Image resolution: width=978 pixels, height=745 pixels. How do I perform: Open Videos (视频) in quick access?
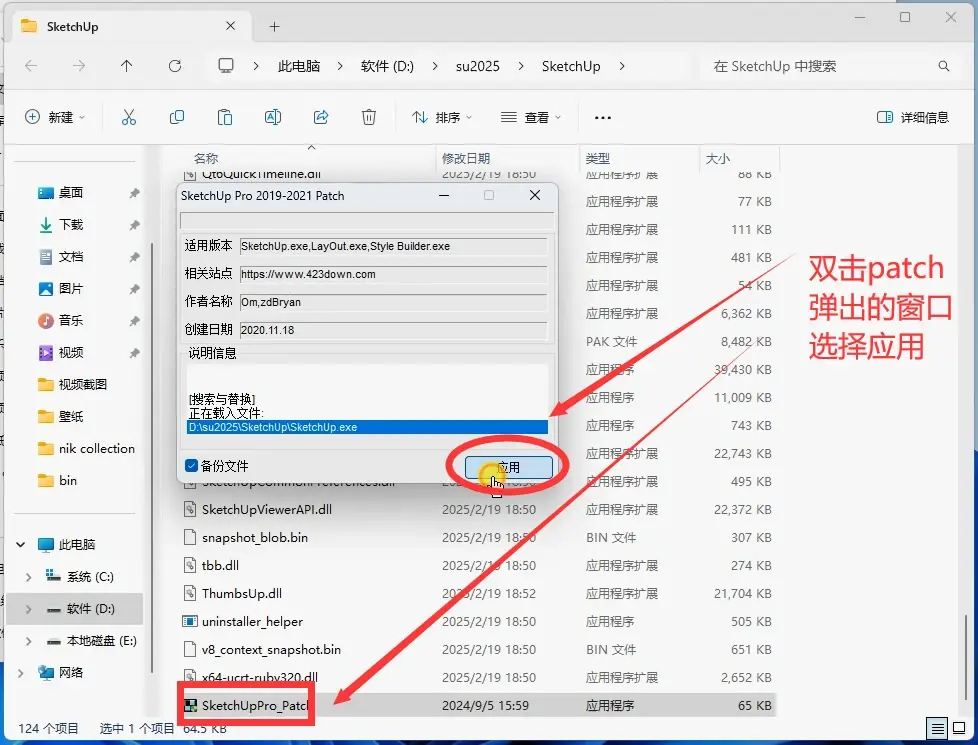(x=70, y=353)
